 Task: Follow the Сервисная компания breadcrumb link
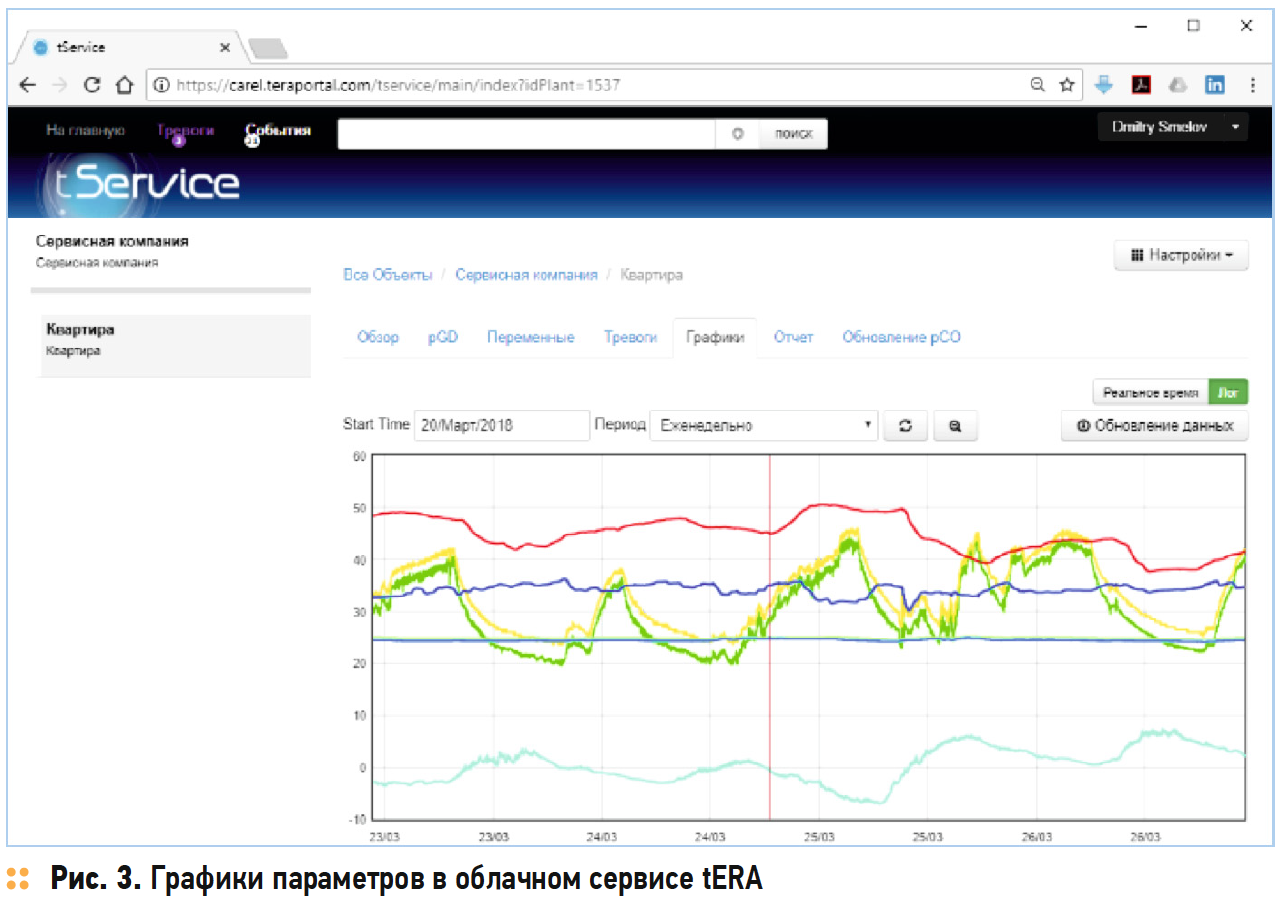[x=526, y=274]
